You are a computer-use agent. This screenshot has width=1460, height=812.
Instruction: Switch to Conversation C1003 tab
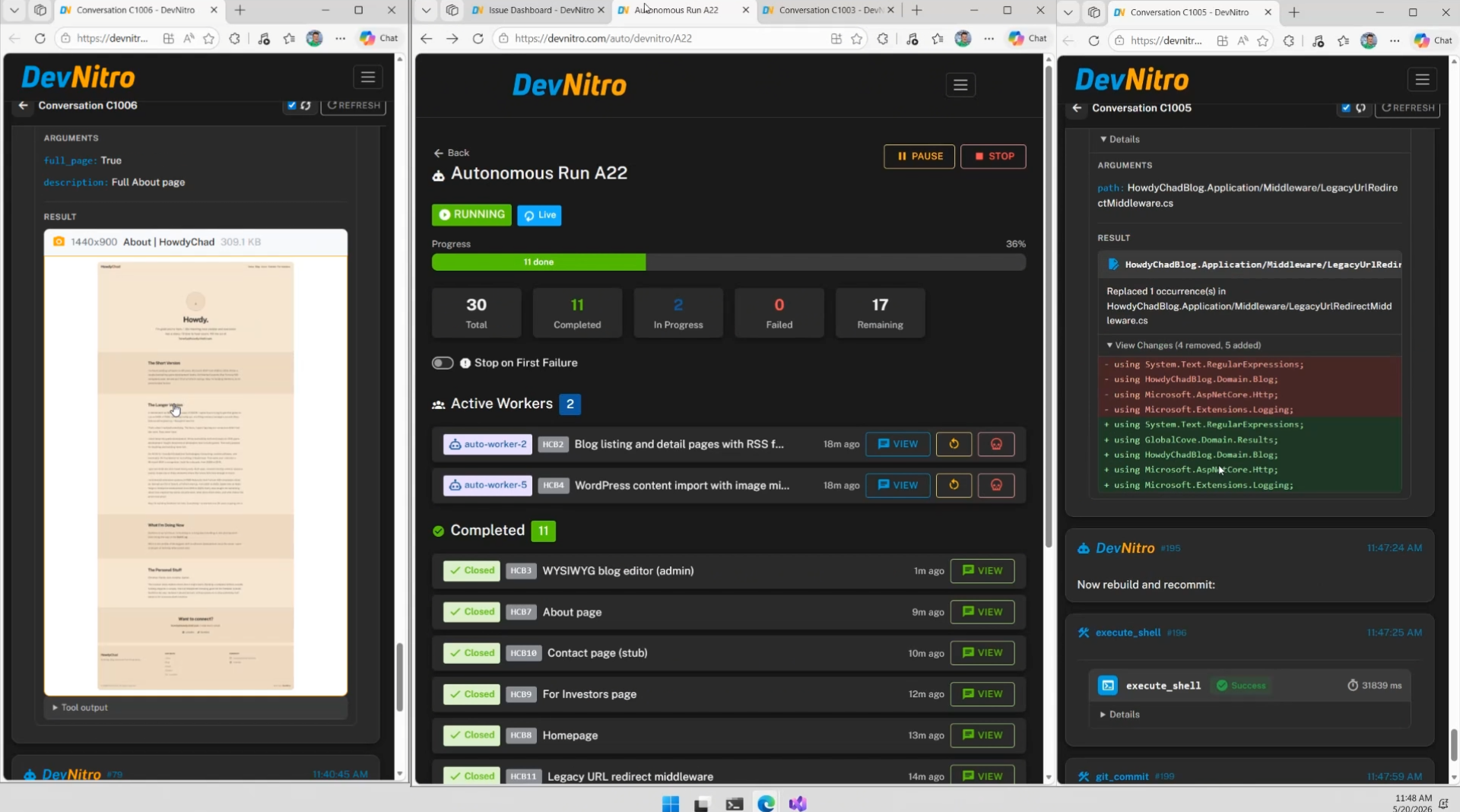[829, 10]
